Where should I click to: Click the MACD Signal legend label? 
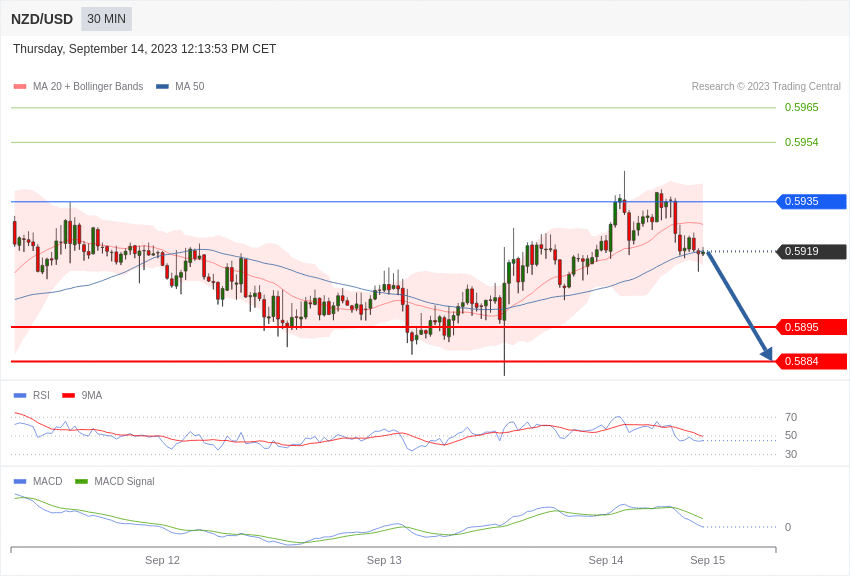tap(124, 481)
